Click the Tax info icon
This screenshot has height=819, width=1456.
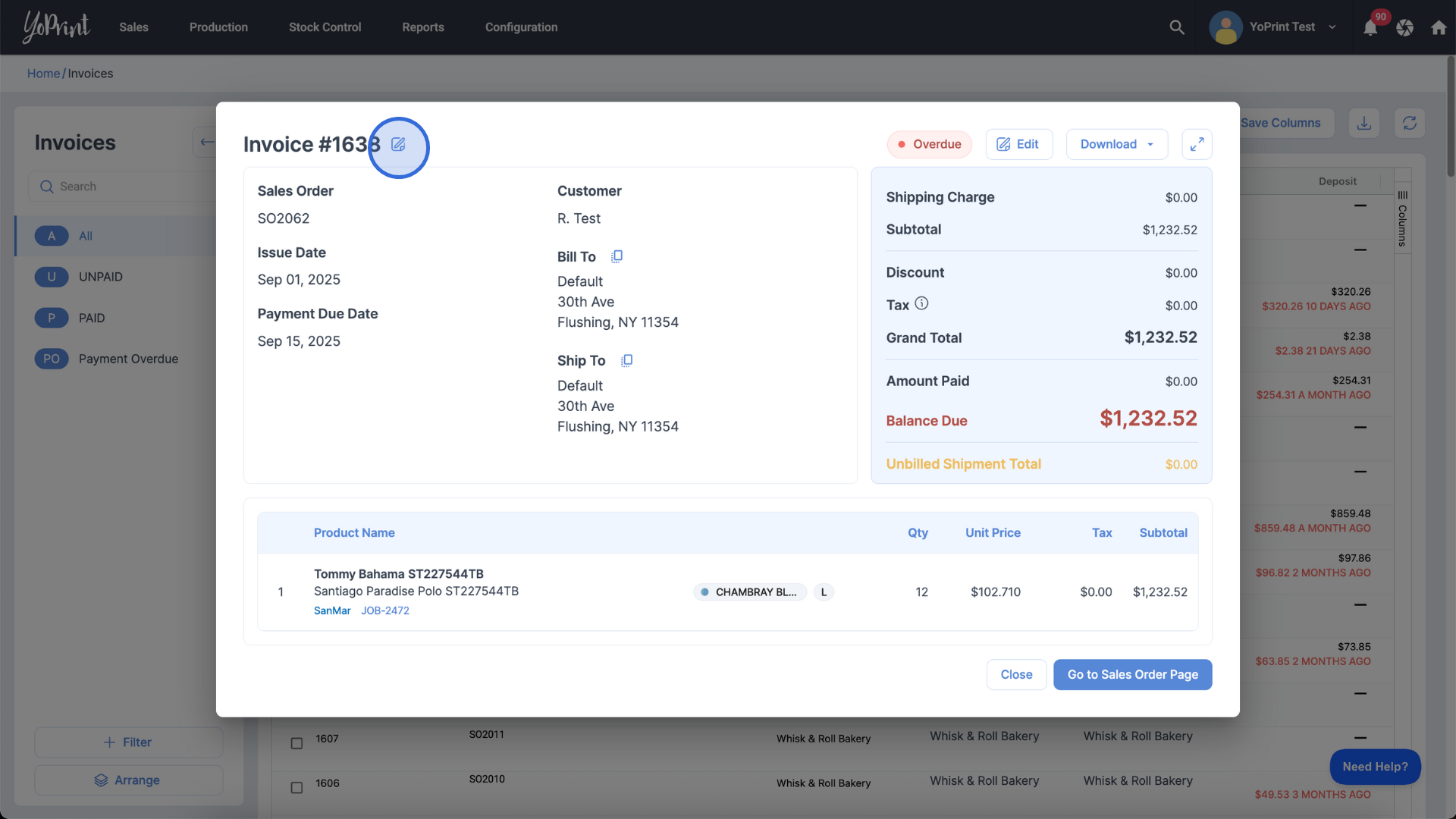[x=921, y=303]
